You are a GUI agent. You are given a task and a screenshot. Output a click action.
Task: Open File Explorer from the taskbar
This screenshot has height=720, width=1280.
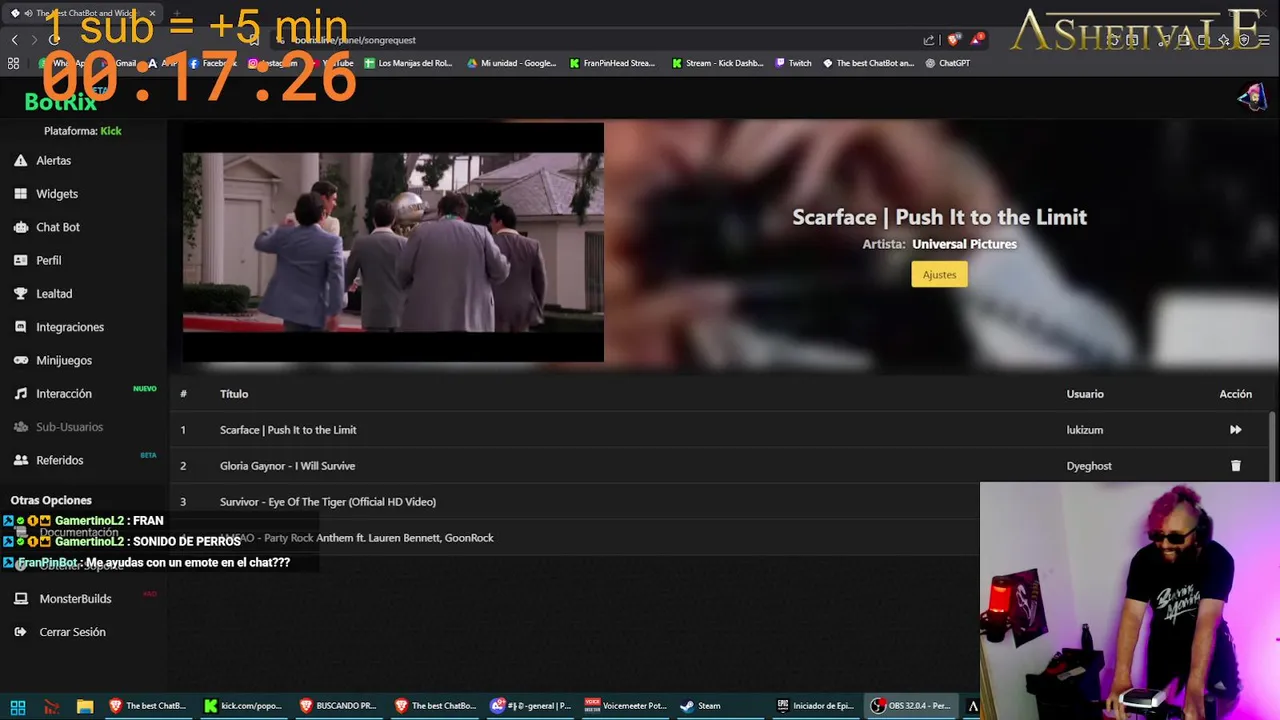pyautogui.click(x=85, y=706)
